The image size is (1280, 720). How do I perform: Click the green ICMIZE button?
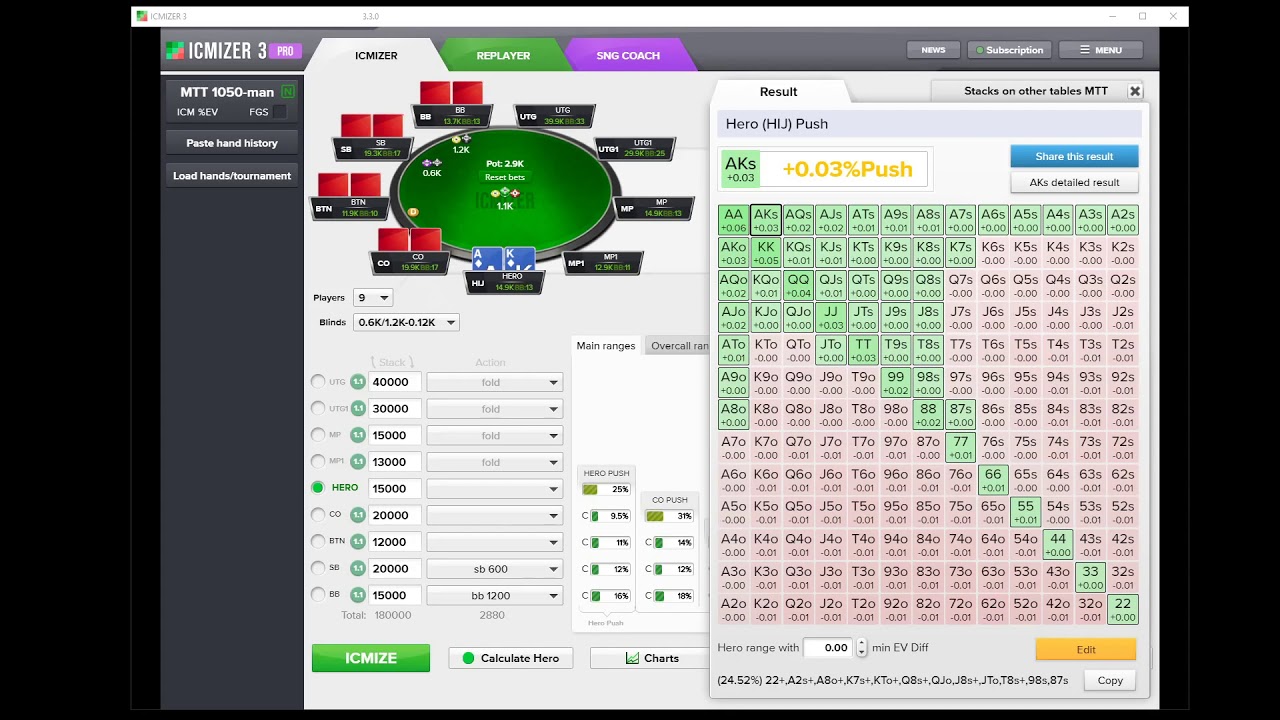(371, 658)
